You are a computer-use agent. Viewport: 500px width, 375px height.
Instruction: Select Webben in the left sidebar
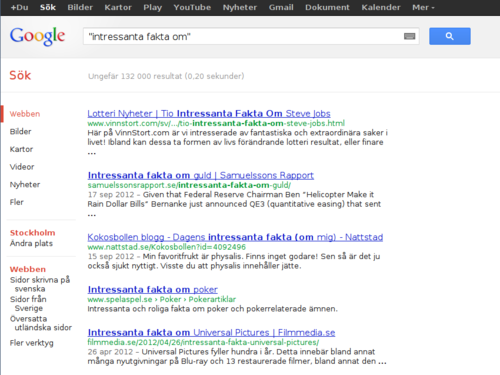click(25, 114)
